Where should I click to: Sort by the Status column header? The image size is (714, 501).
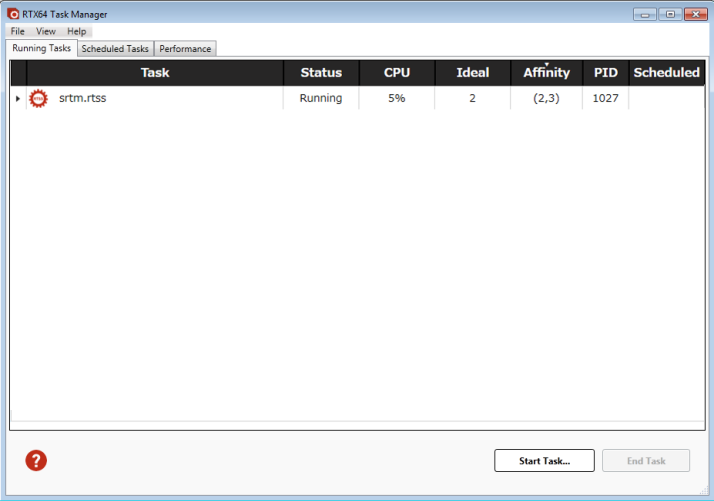click(321, 72)
